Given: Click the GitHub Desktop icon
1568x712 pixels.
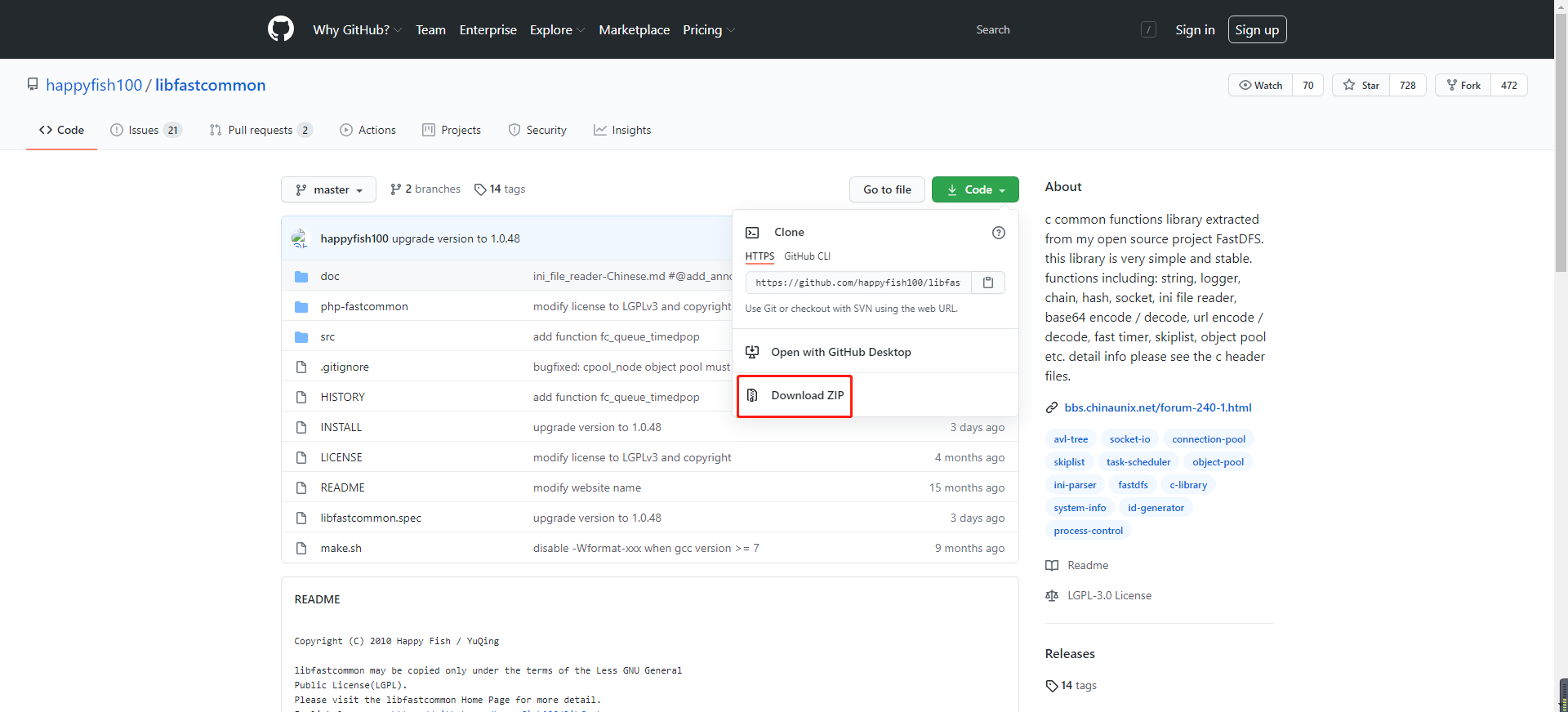Looking at the screenshot, I should coord(752,352).
